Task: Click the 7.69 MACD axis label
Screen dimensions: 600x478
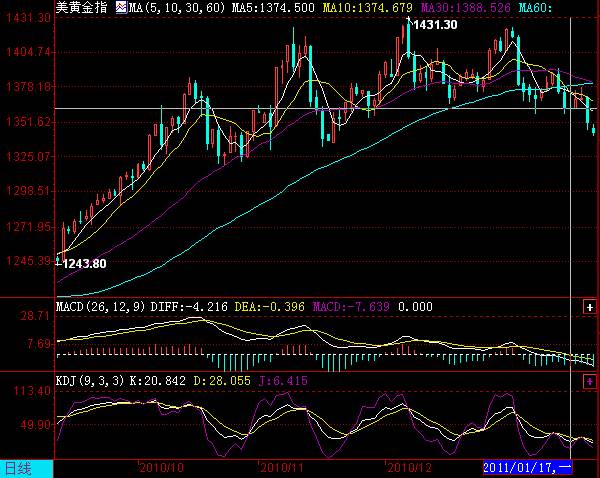Action: [38, 344]
